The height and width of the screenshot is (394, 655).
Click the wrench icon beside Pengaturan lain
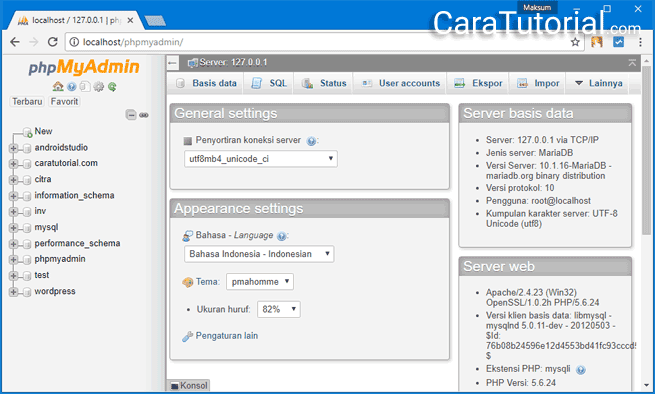(x=188, y=336)
